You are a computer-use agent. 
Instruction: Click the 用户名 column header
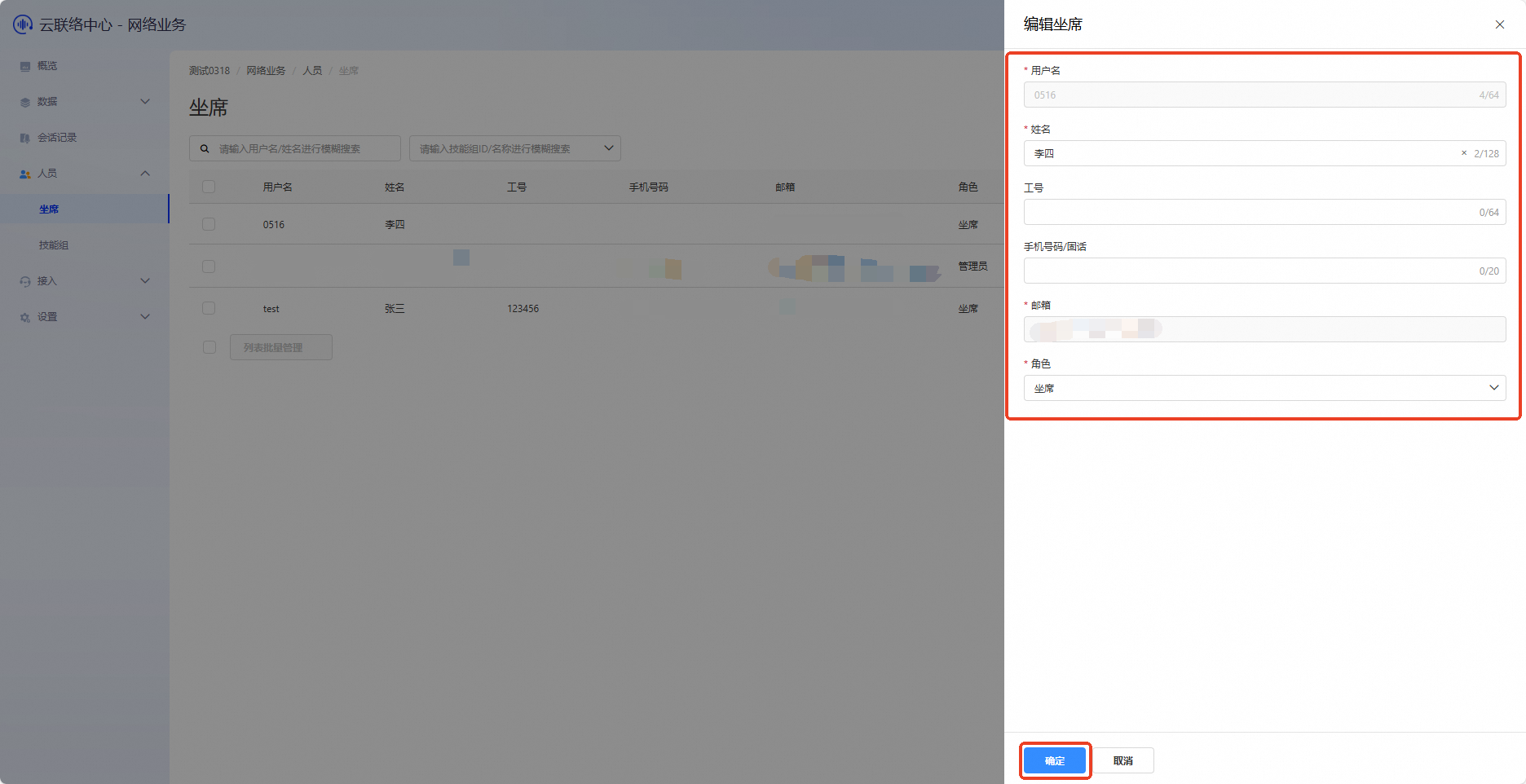277,187
